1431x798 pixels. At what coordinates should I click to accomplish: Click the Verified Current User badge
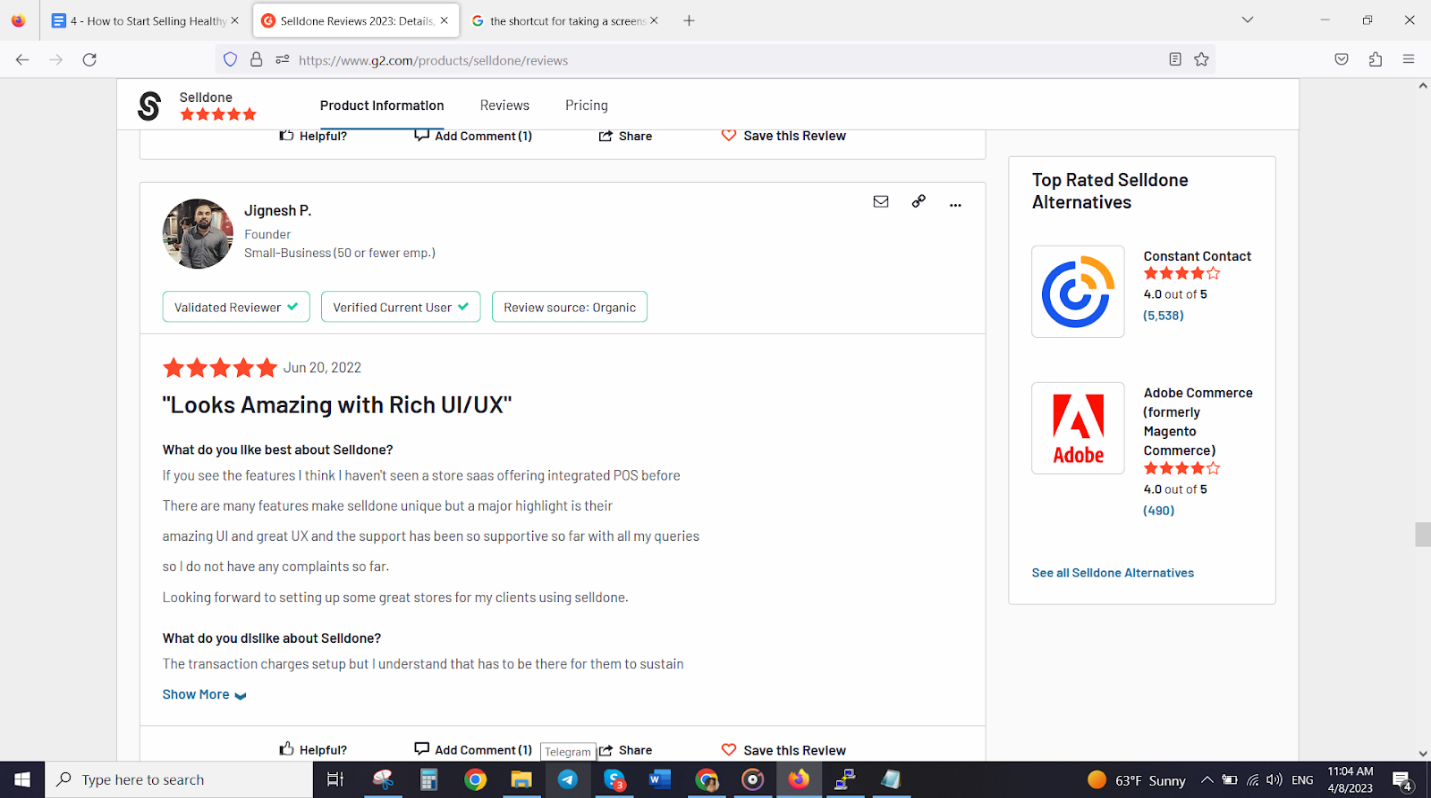(x=401, y=307)
